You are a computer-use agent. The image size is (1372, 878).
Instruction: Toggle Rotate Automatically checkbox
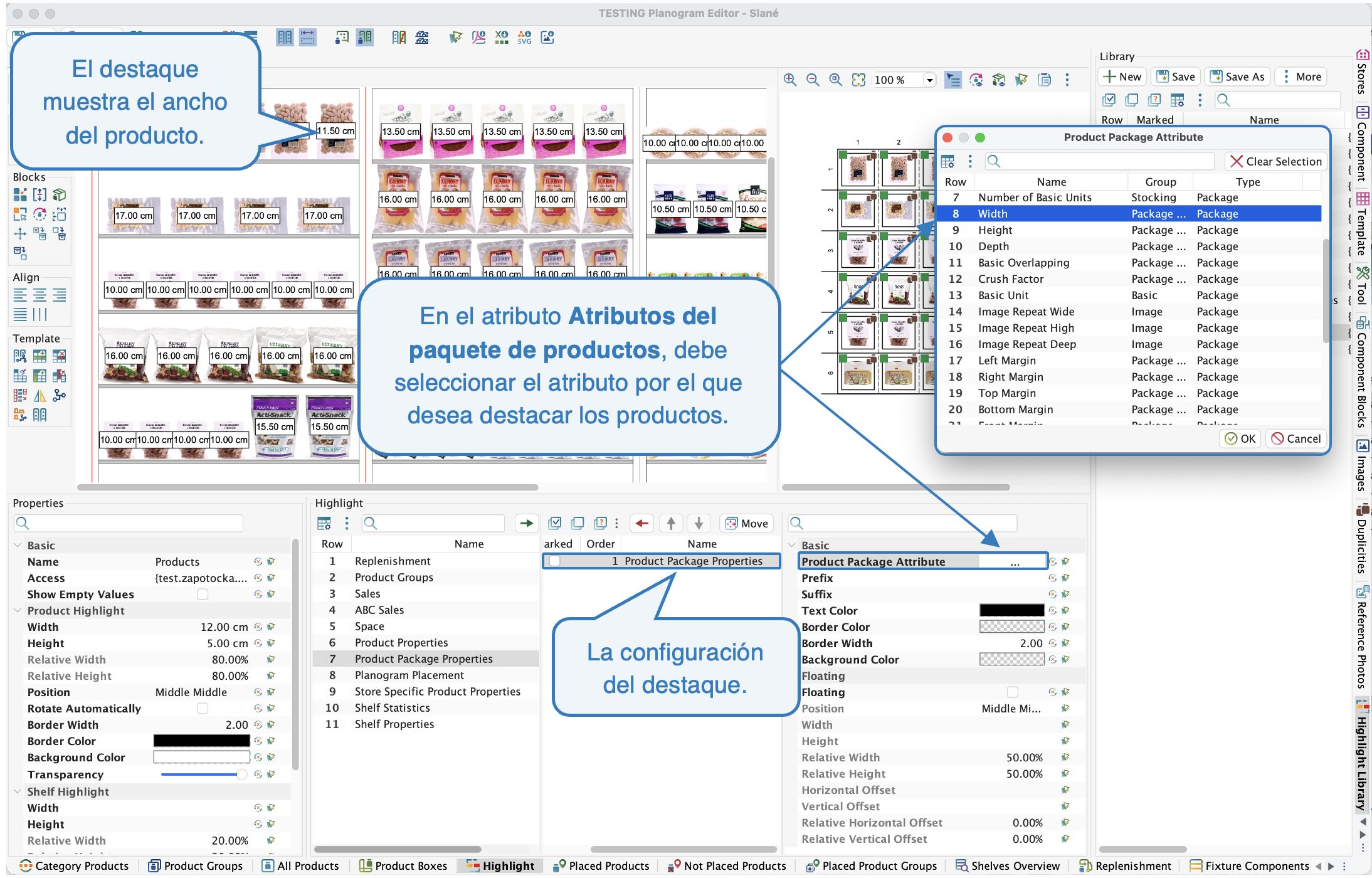[203, 709]
